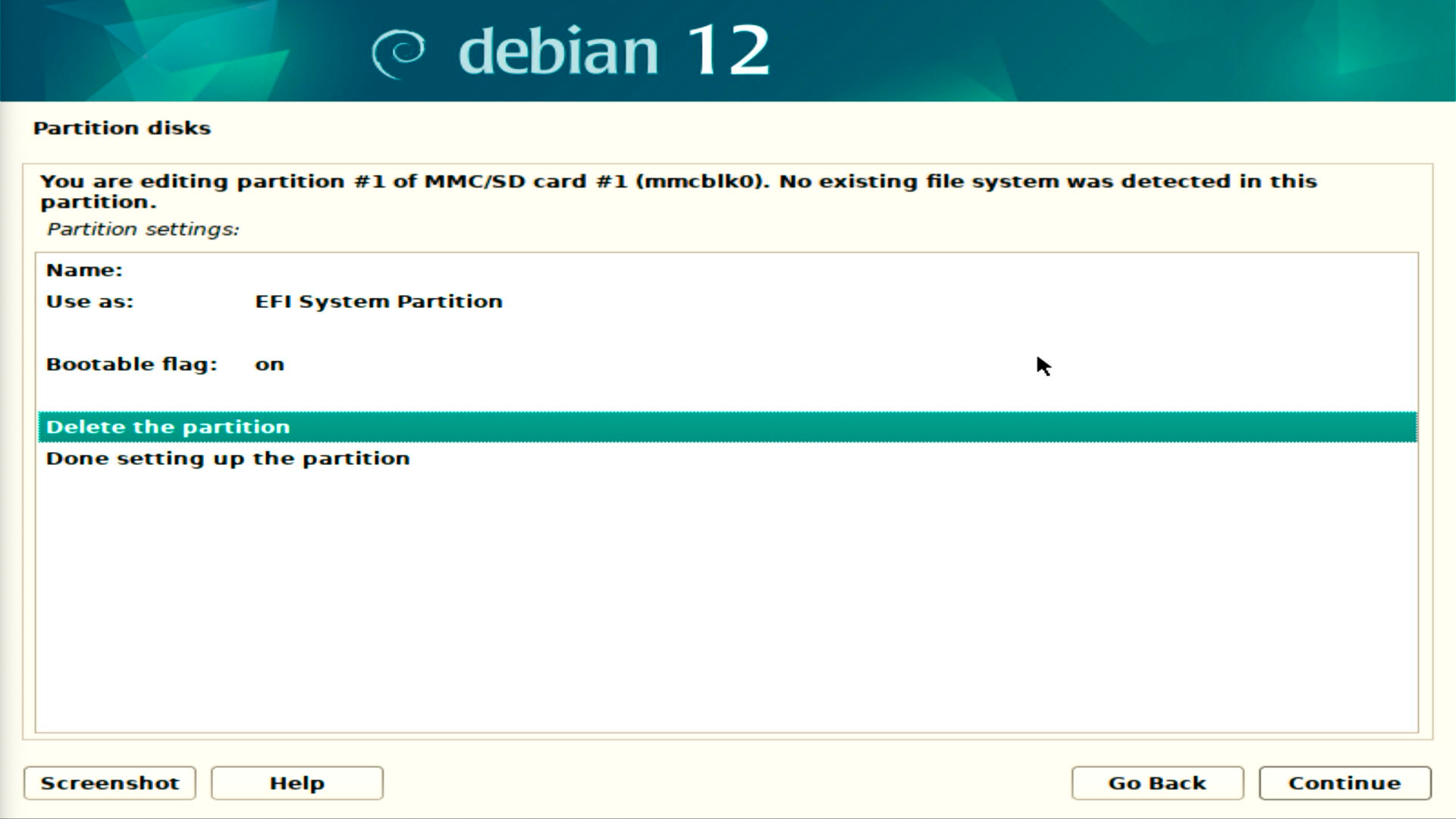The image size is (1456, 819).
Task: Go Back to previous step
Action: [1157, 783]
